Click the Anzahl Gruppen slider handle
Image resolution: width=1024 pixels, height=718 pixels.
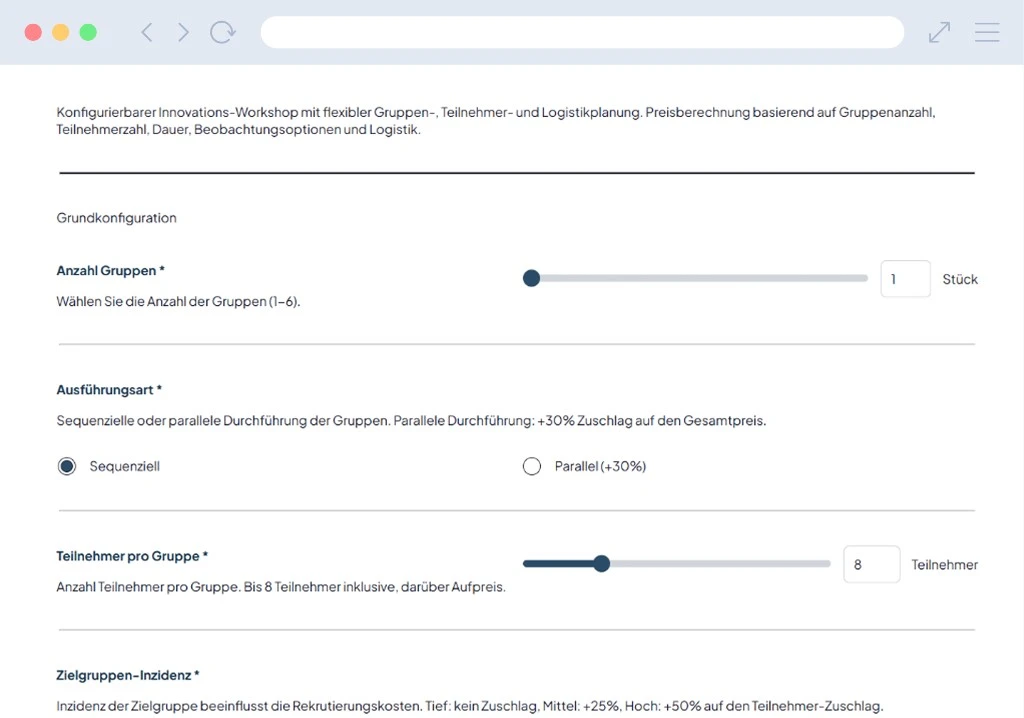532,278
